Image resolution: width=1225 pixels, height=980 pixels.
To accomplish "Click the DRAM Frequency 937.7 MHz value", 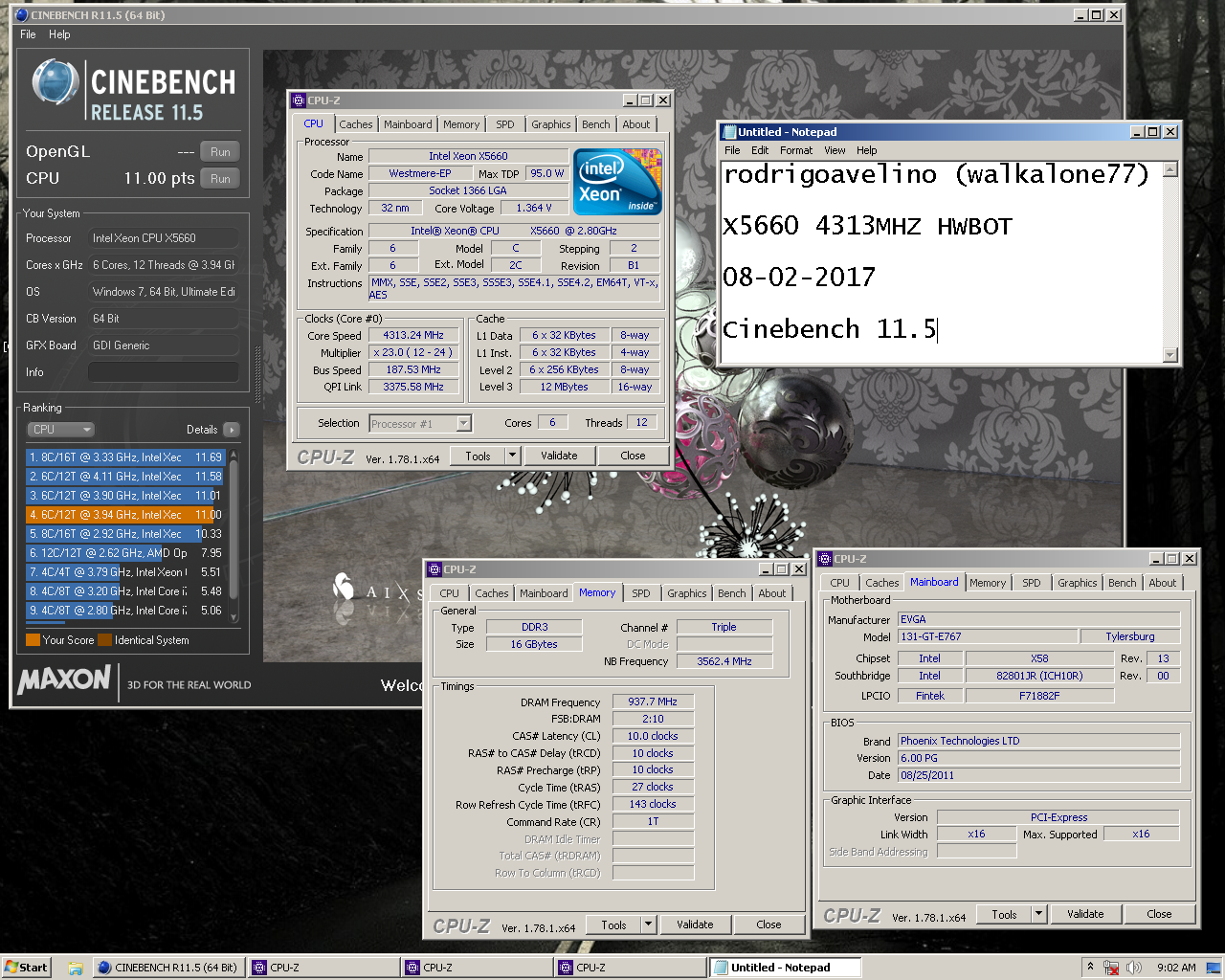I will click(x=653, y=702).
